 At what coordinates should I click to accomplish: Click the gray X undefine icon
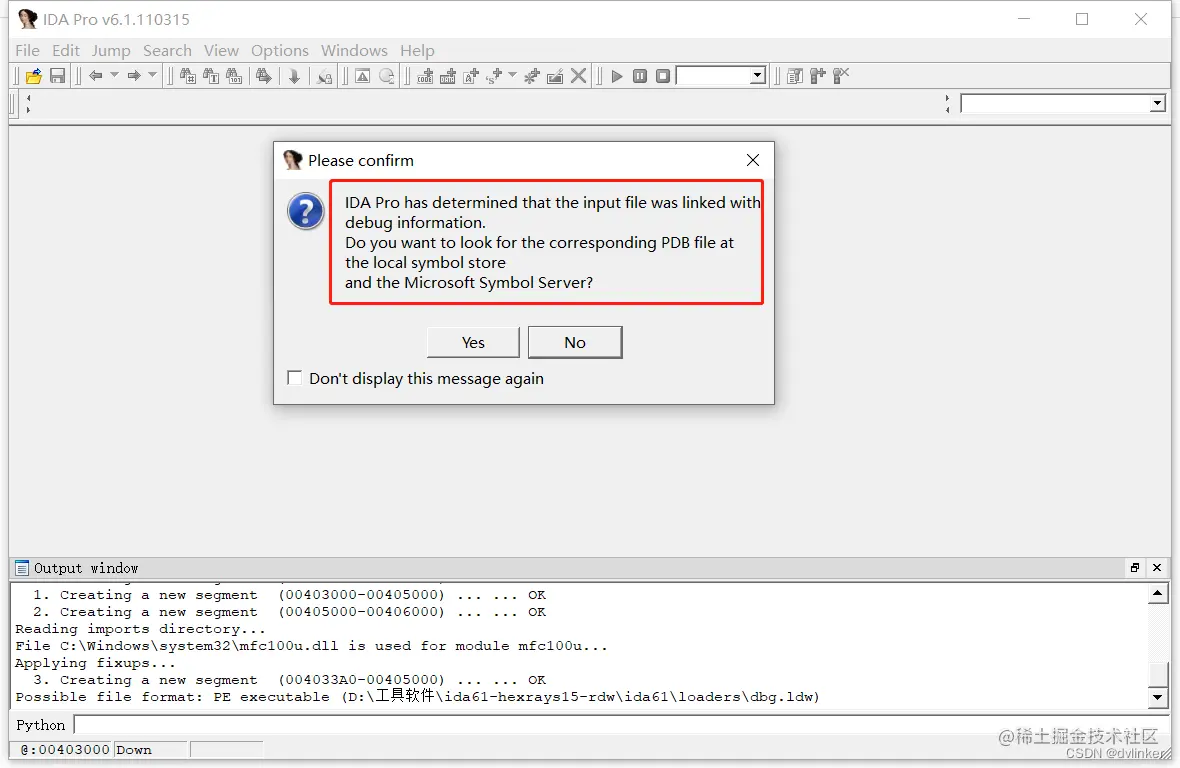578,76
